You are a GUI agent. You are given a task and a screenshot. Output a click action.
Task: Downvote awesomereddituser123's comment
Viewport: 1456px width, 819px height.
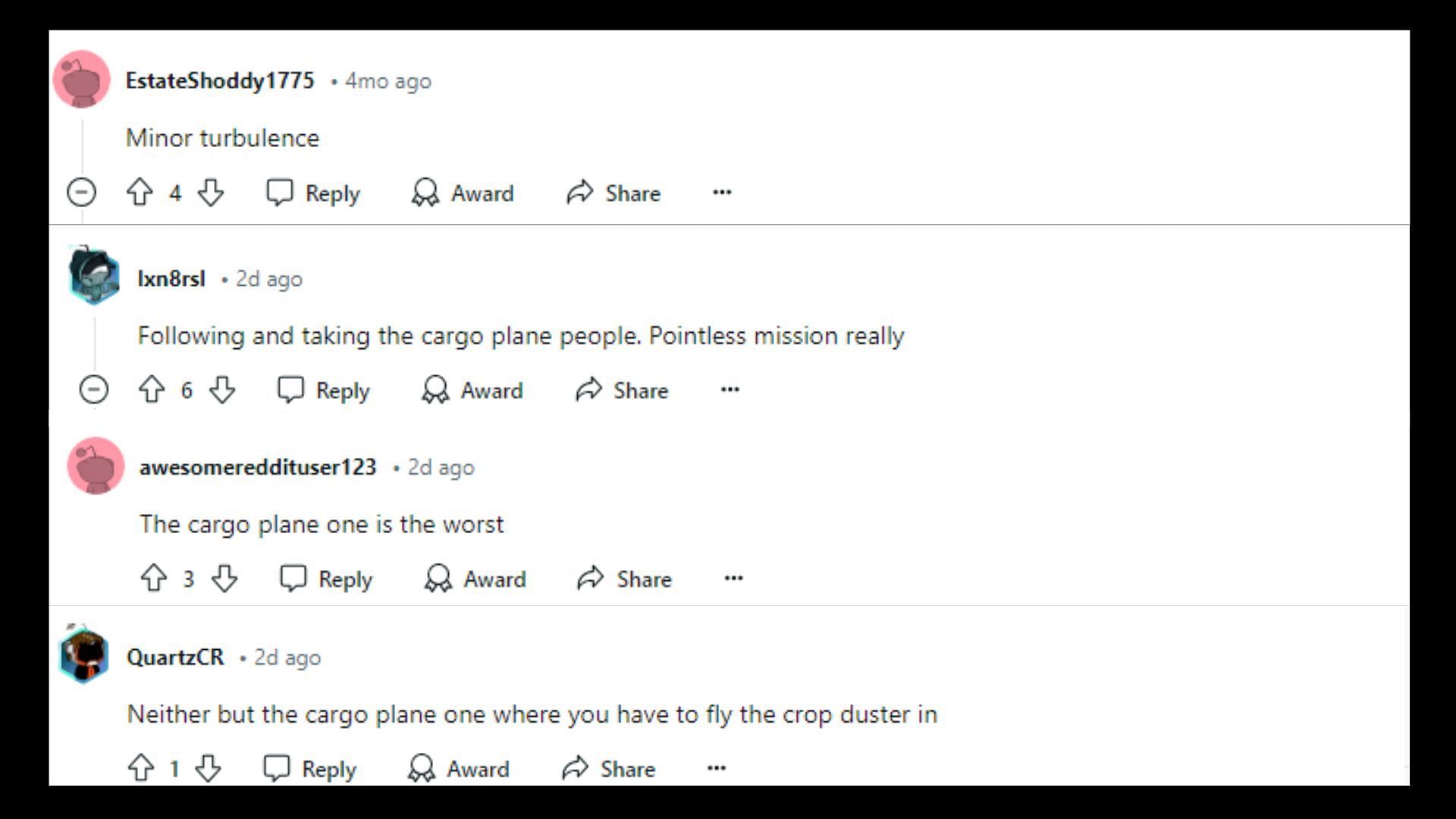point(224,579)
